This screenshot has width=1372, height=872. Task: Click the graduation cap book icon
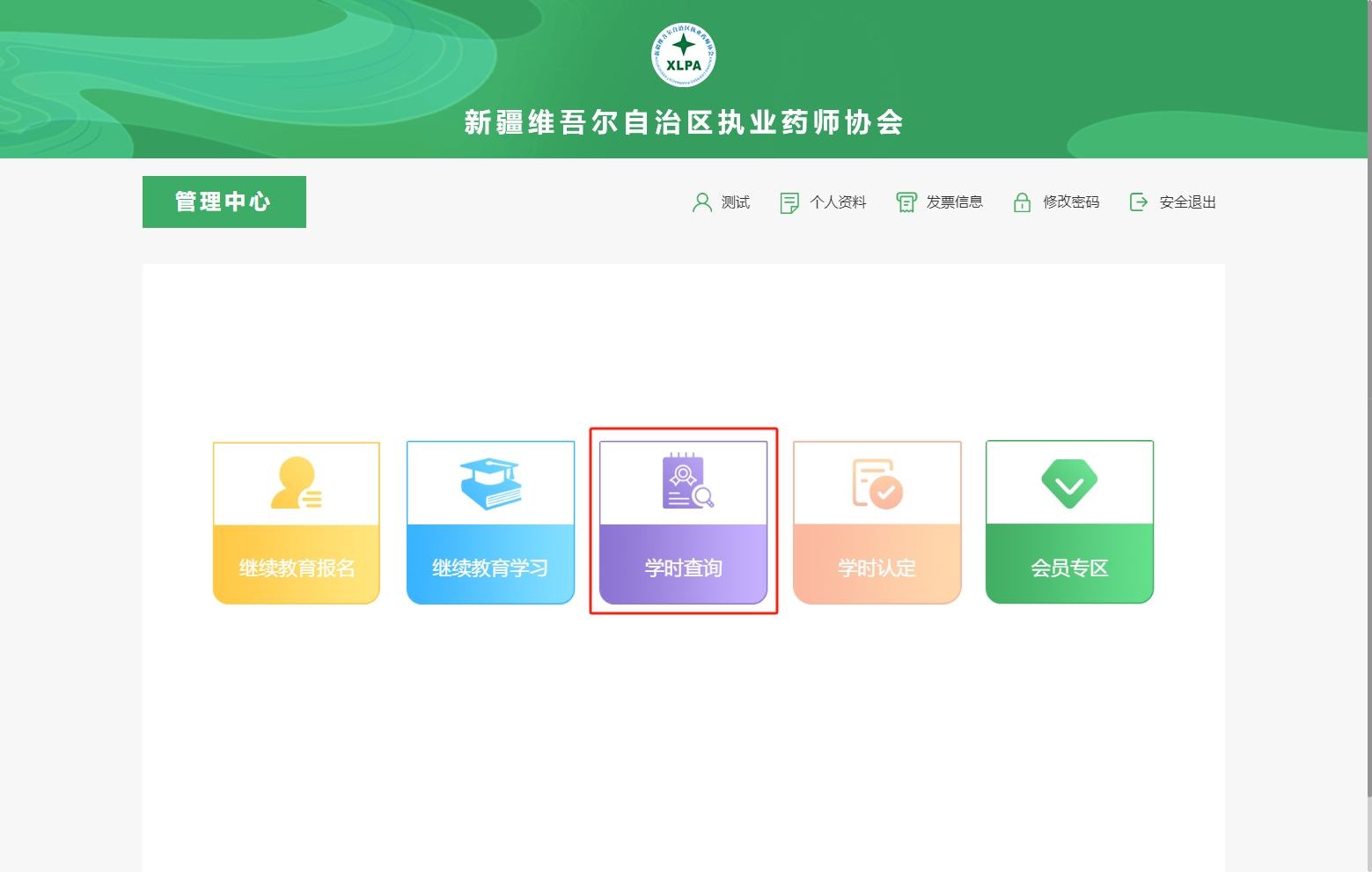tap(490, 483)
